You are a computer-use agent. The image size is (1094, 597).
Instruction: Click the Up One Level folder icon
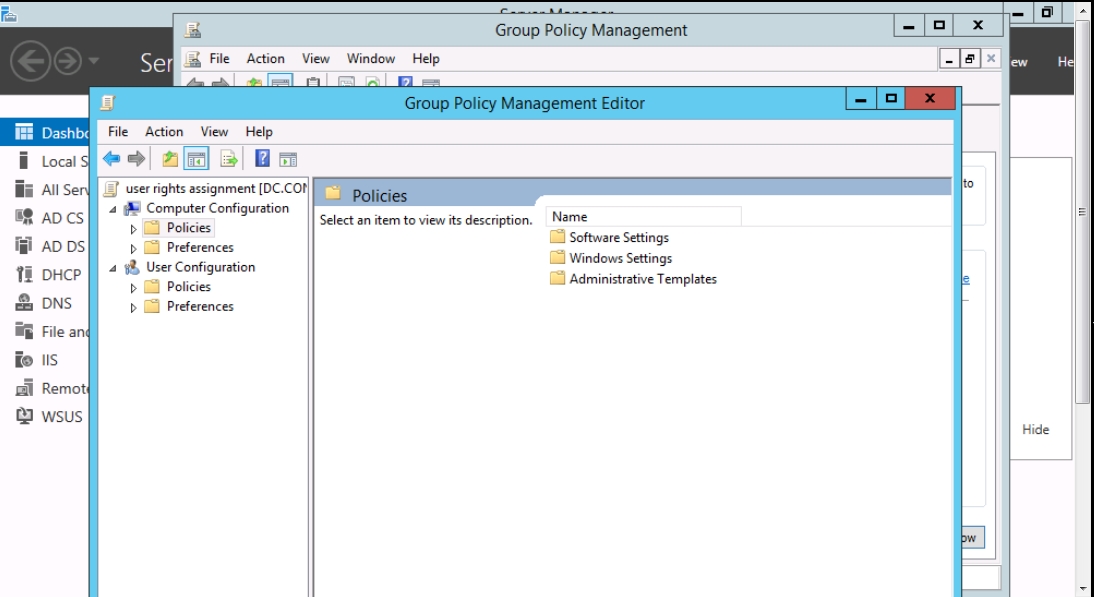pyautogui.click(x=170, y=159)
